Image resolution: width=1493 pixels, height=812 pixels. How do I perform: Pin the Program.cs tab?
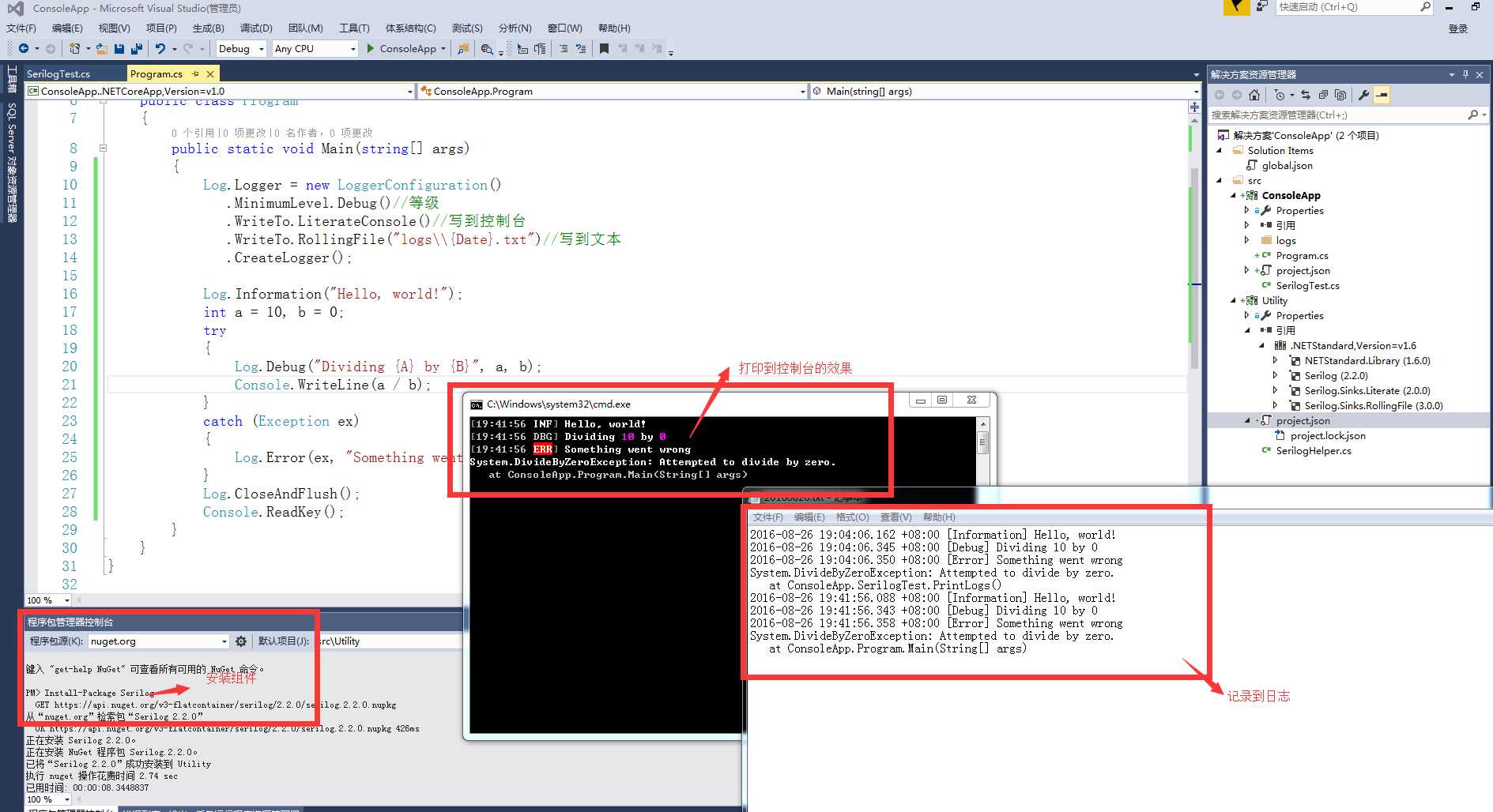pos(196,73)
